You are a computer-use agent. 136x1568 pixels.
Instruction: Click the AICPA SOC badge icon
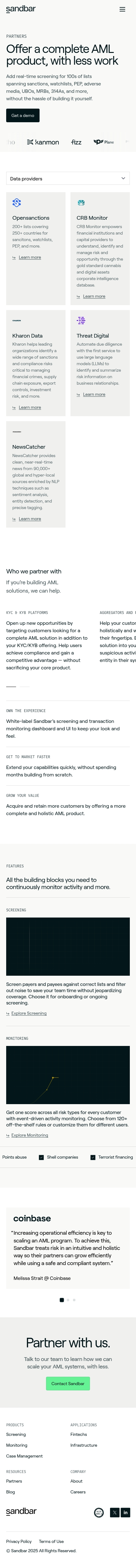tap(99, 1513)
